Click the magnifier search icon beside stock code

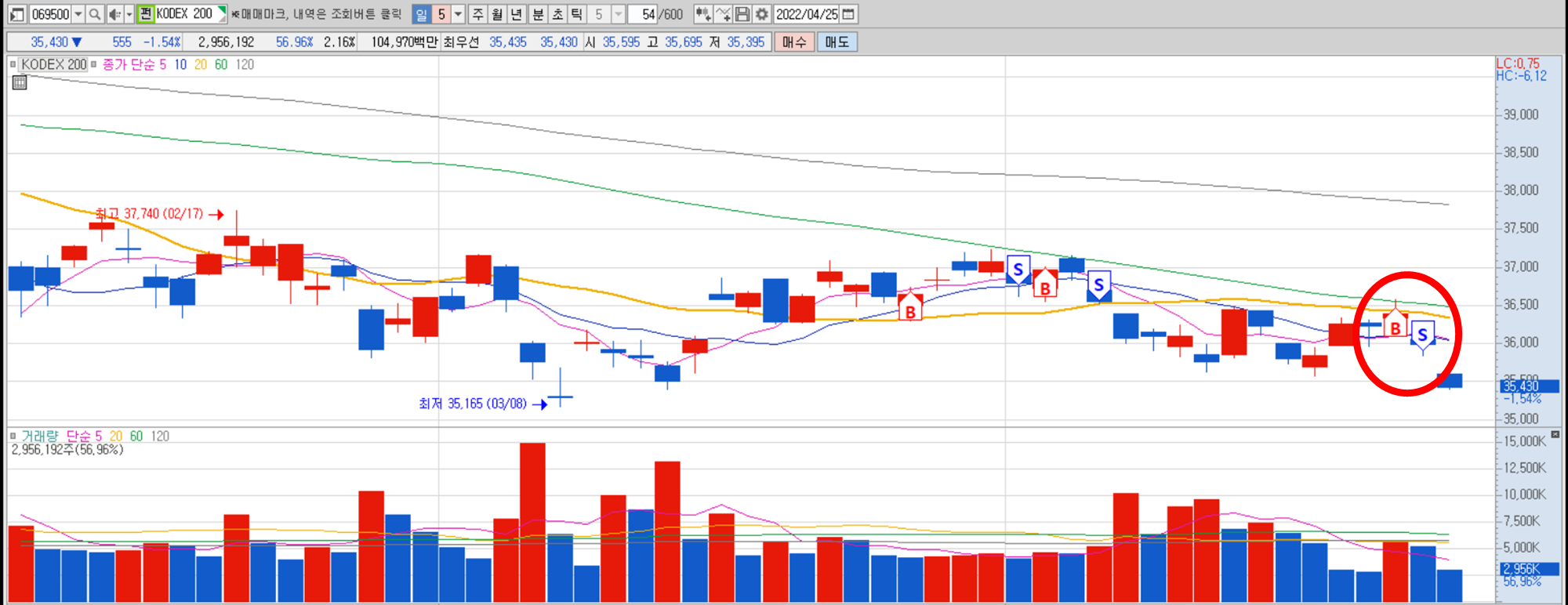[x=94, y=14]
